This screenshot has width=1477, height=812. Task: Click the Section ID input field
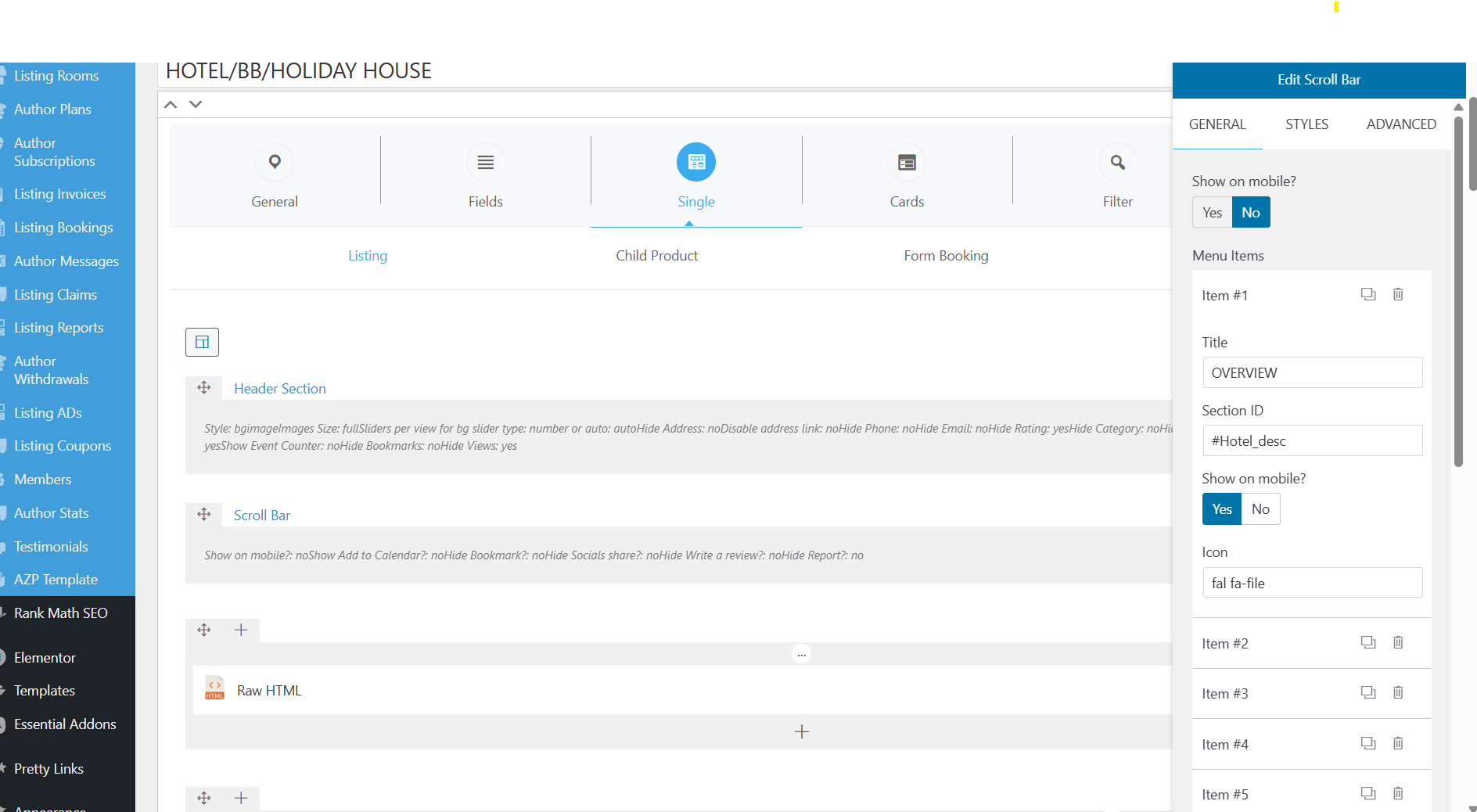coord(1312,440)
